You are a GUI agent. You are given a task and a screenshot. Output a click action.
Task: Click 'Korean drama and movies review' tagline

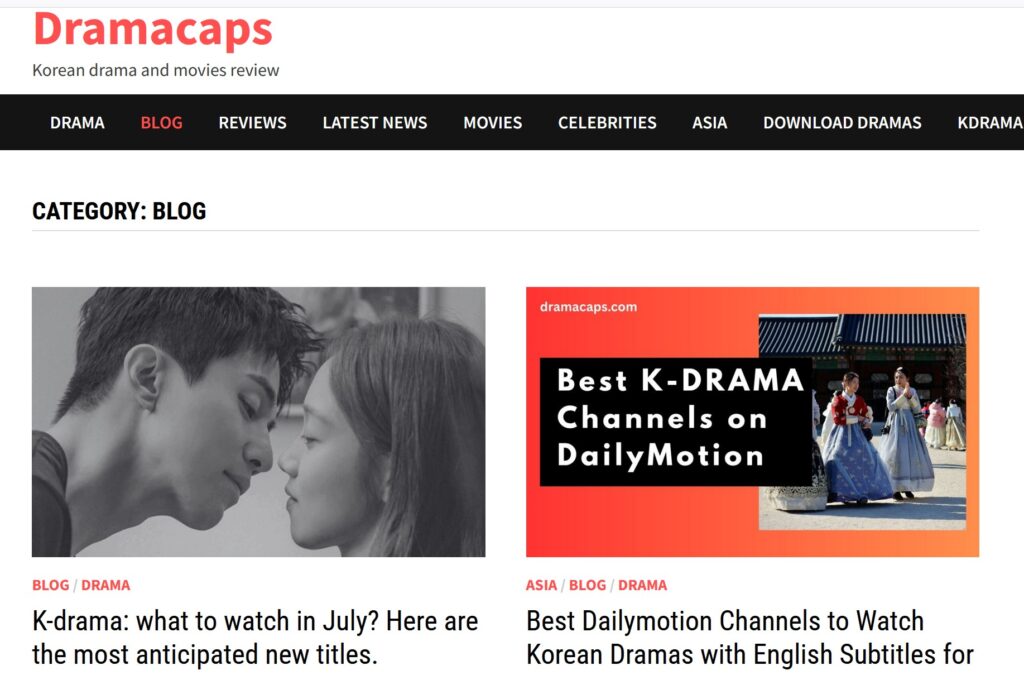[155, 70]
